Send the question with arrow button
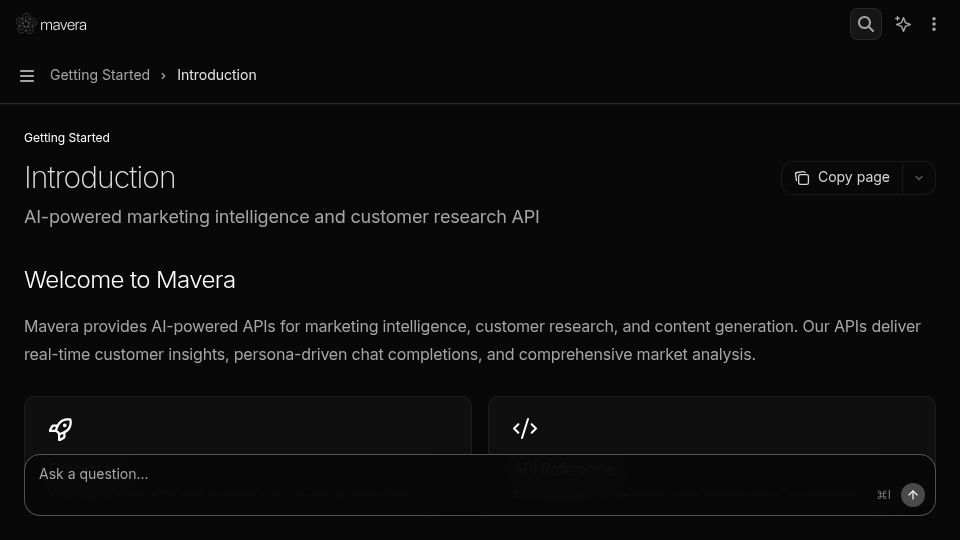This screenshot has width=960, height=540. point(912,495)
